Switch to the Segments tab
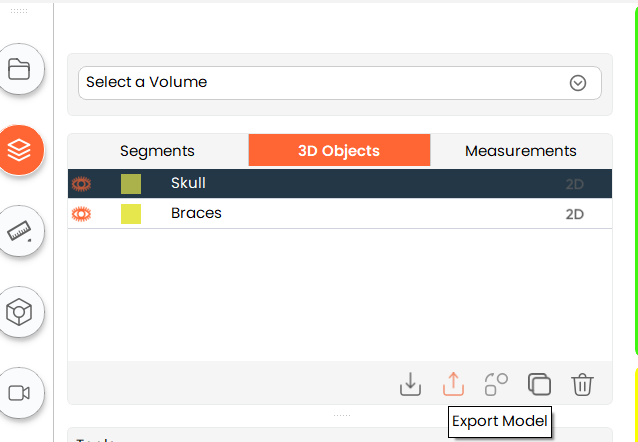Image resolution: width=638 pixels, height=442 pixels. [x=157, y=151]
